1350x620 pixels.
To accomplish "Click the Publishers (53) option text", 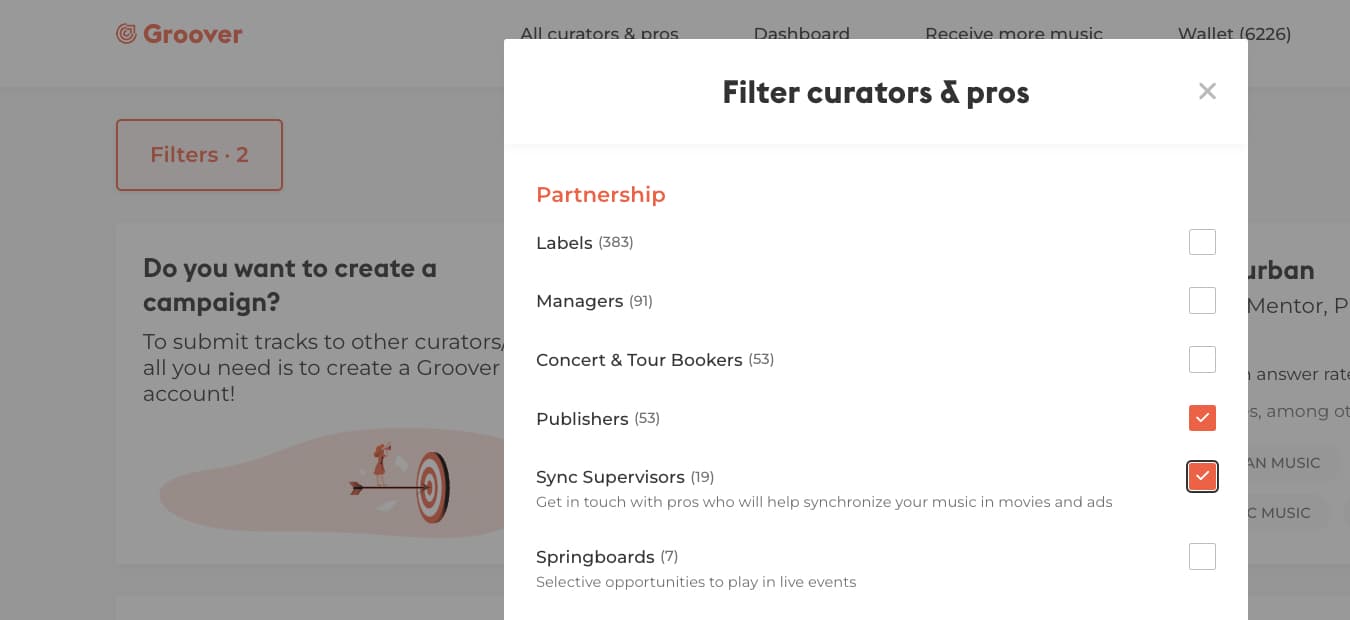I will (598, 419).
